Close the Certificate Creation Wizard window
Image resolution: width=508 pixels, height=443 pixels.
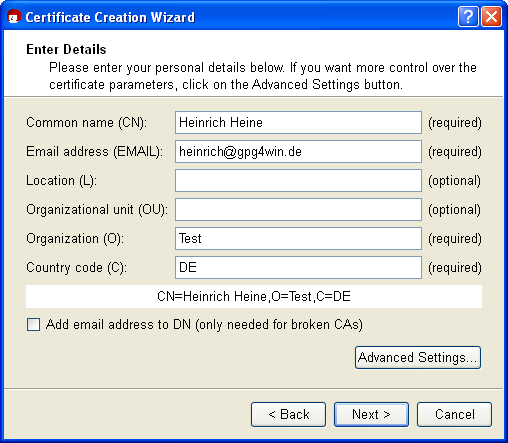491,16
